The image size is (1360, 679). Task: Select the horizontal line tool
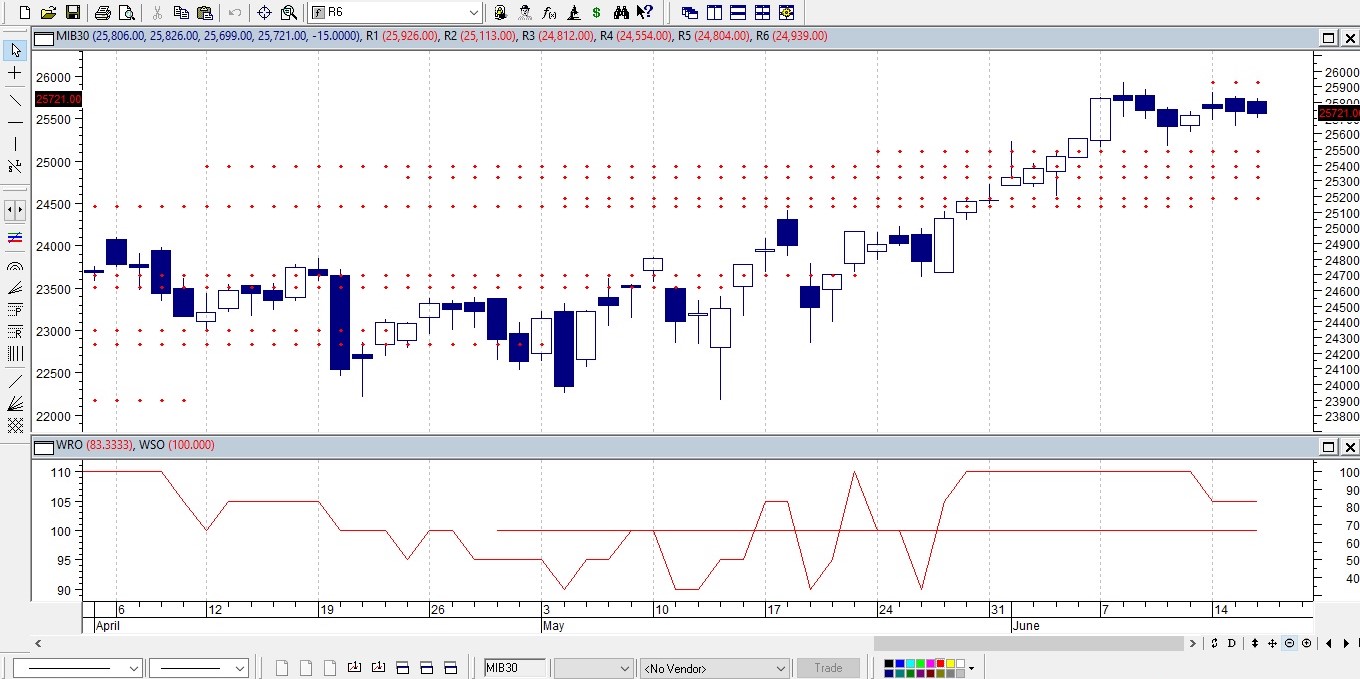coord(15,122)
